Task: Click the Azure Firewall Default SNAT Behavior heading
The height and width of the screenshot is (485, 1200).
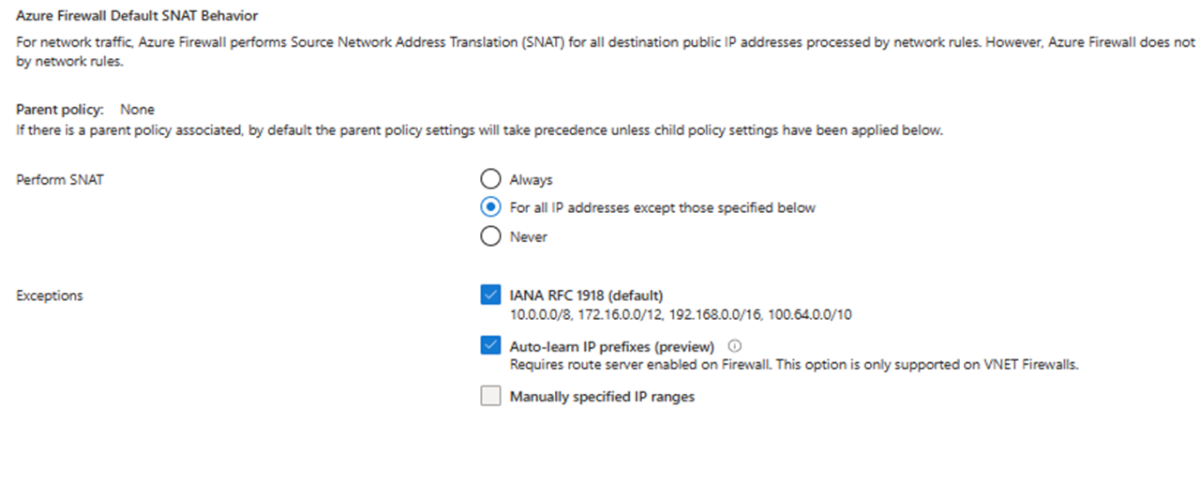Action: click(138, 17)
